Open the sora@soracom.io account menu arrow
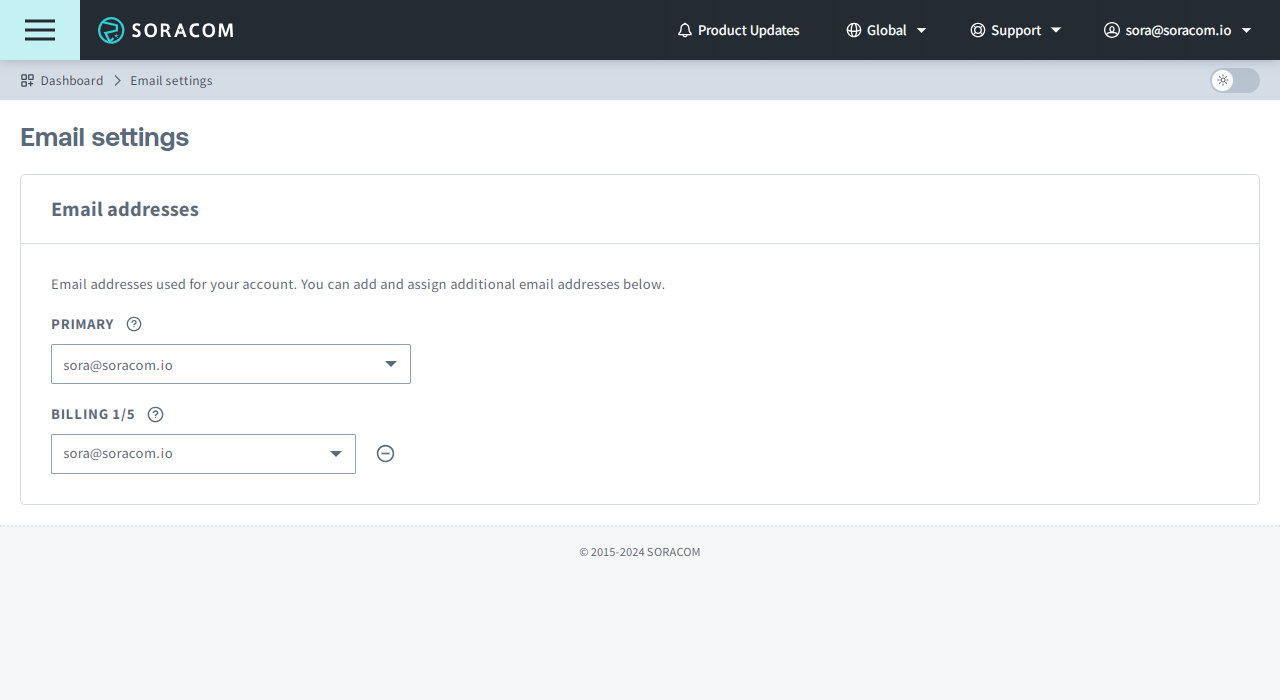 [x=1246, y=30]
